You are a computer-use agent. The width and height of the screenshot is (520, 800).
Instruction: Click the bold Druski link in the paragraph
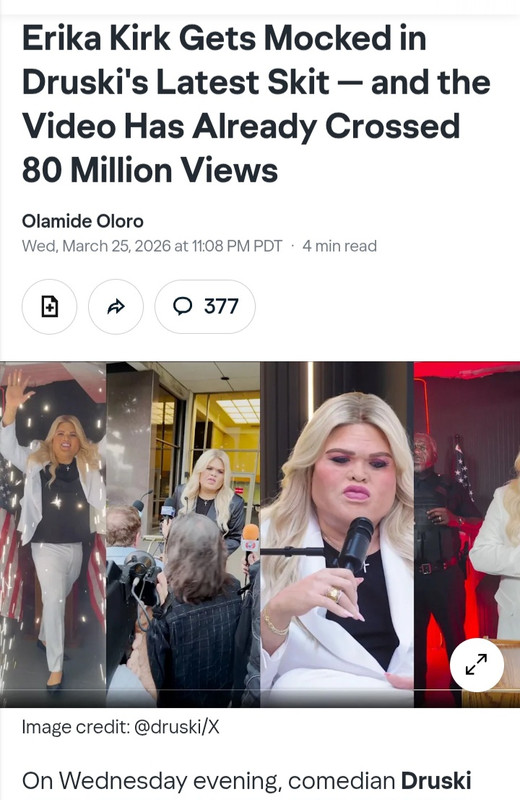[x=436, y=781]
